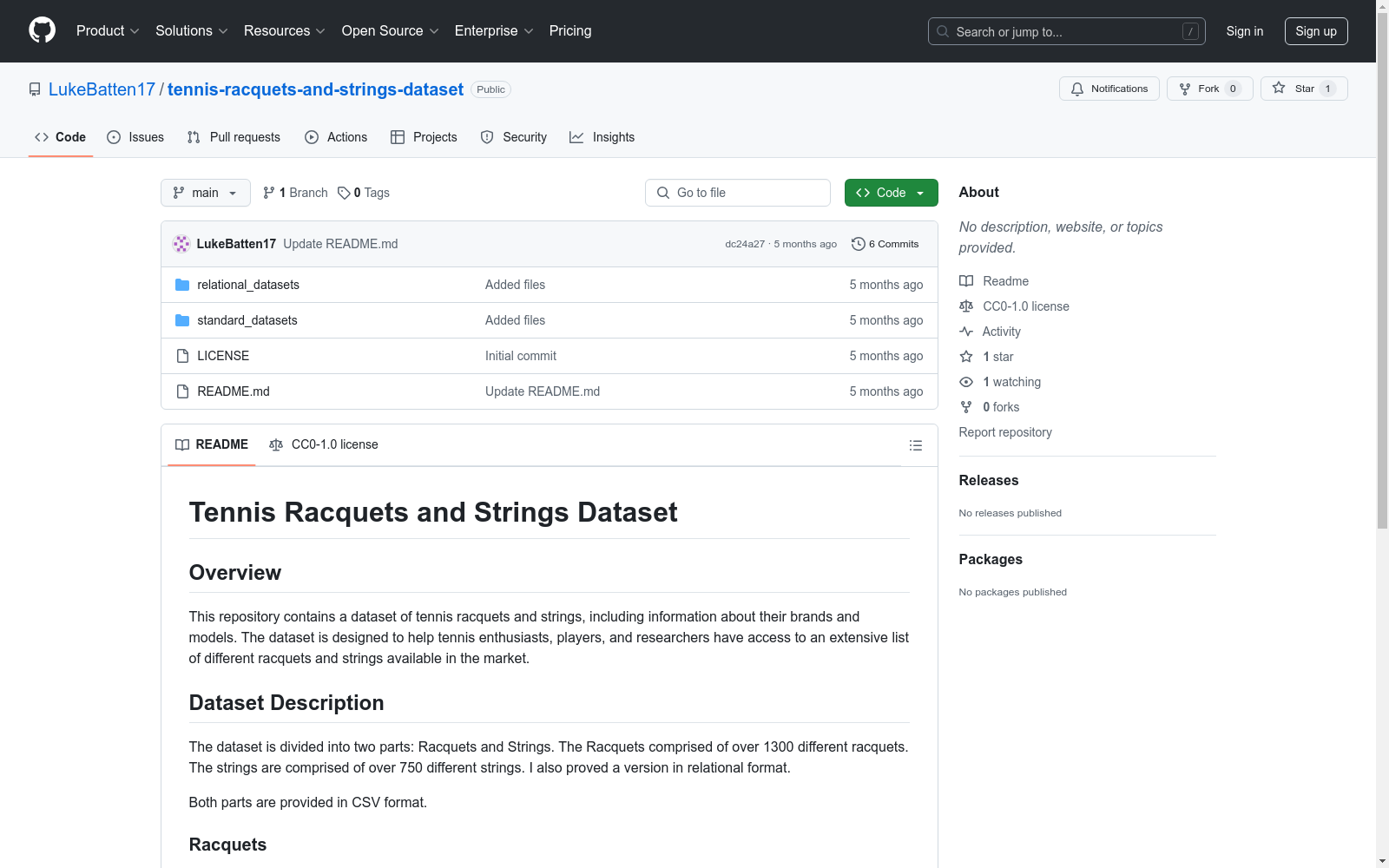
Task: Click the Sign up button
Action: click(1315, 31)
